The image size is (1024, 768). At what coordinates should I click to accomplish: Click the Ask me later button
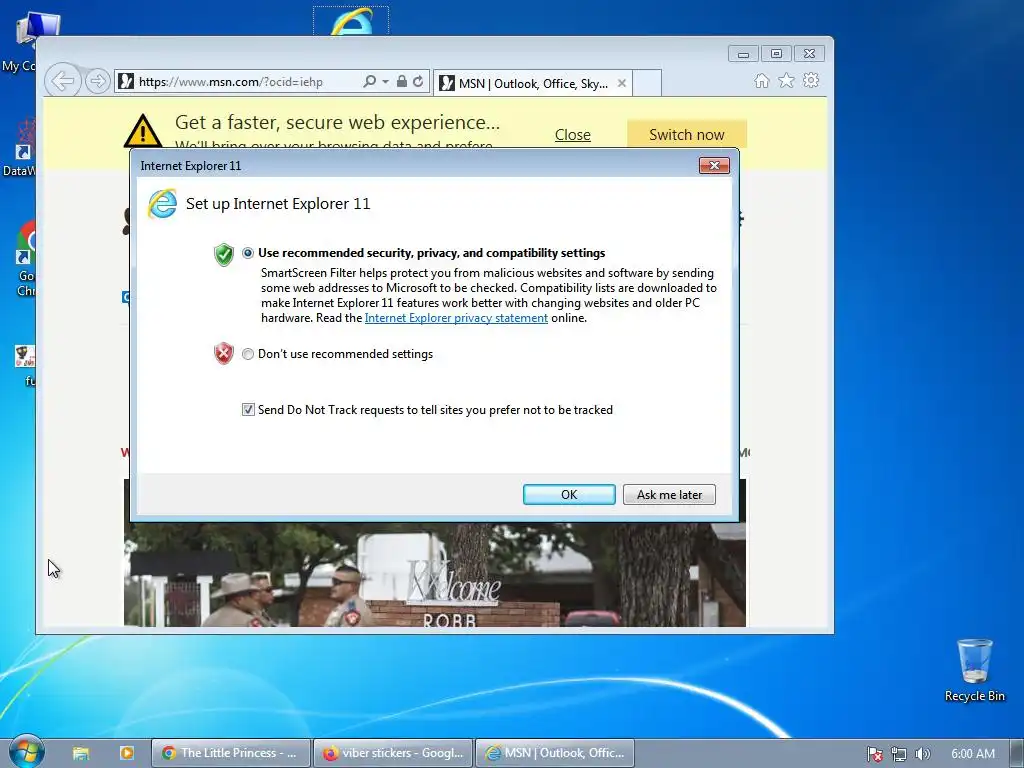coord(669,494)
